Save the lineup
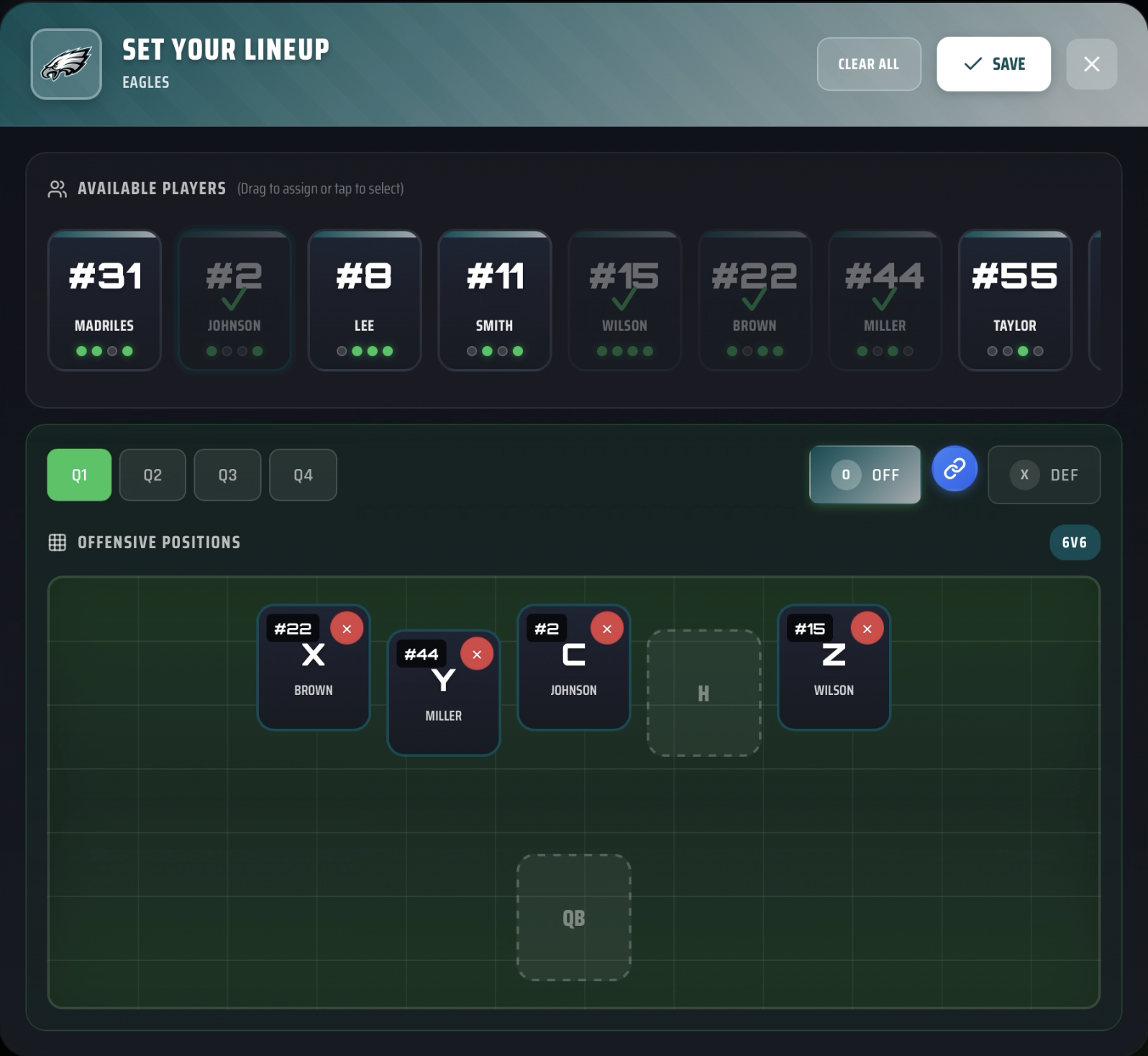This screenshot has width=1148, height=1056. coord(993,64)
